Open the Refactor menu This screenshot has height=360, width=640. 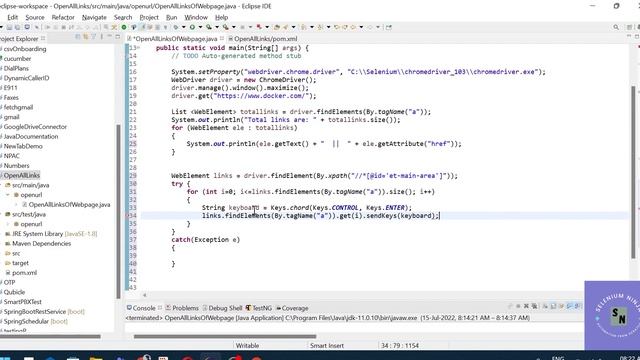click(63, 17)
